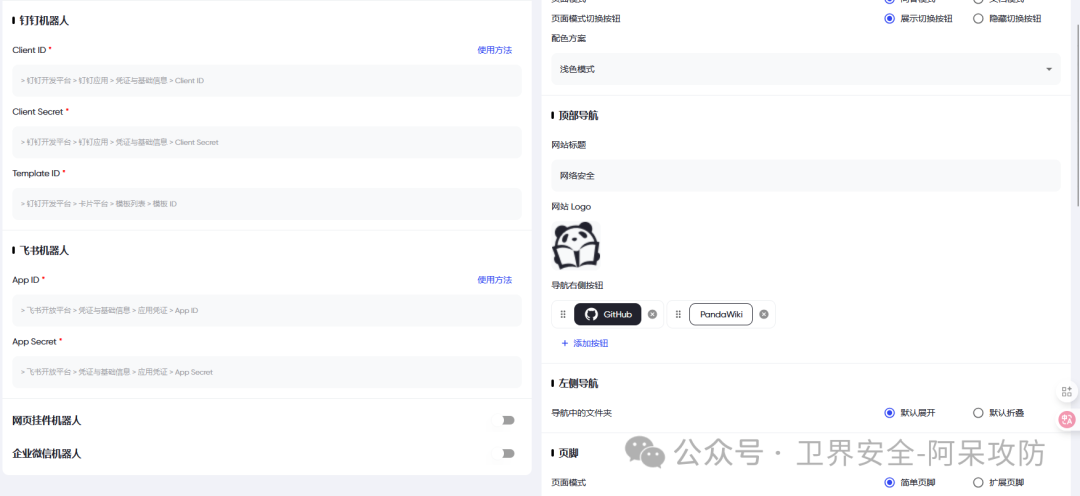This screenshot has width=1080, height=496.
Task: Click the 网站 Logo label
Action: coord(571,207)
